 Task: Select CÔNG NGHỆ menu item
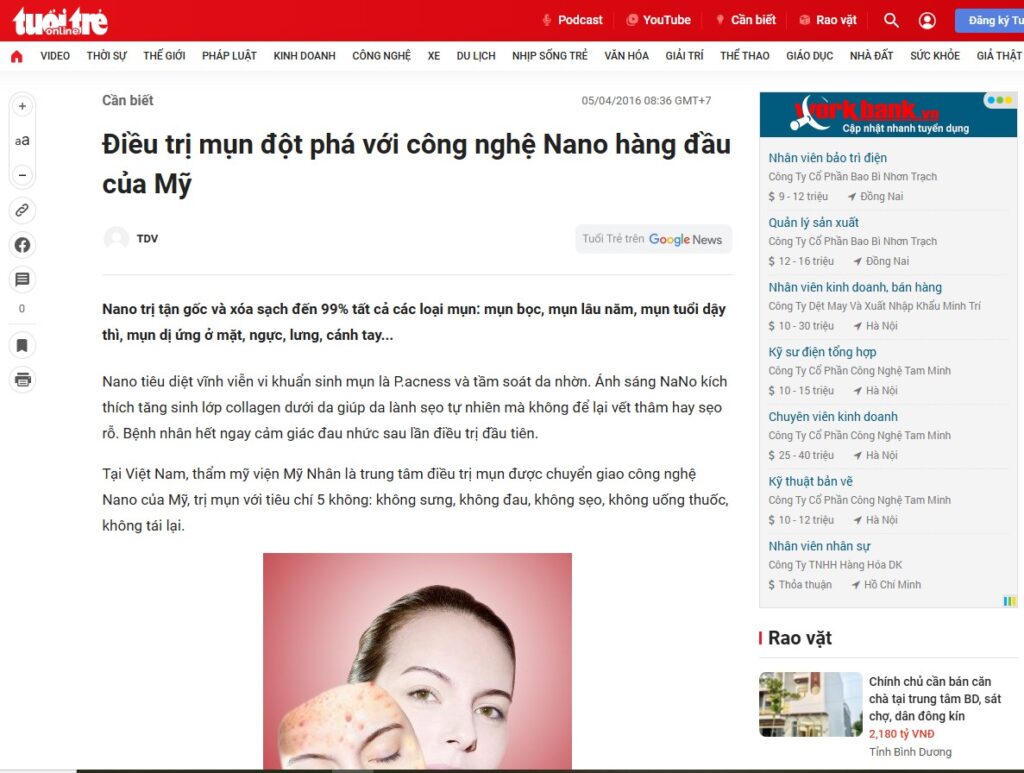tap(381, 56)
